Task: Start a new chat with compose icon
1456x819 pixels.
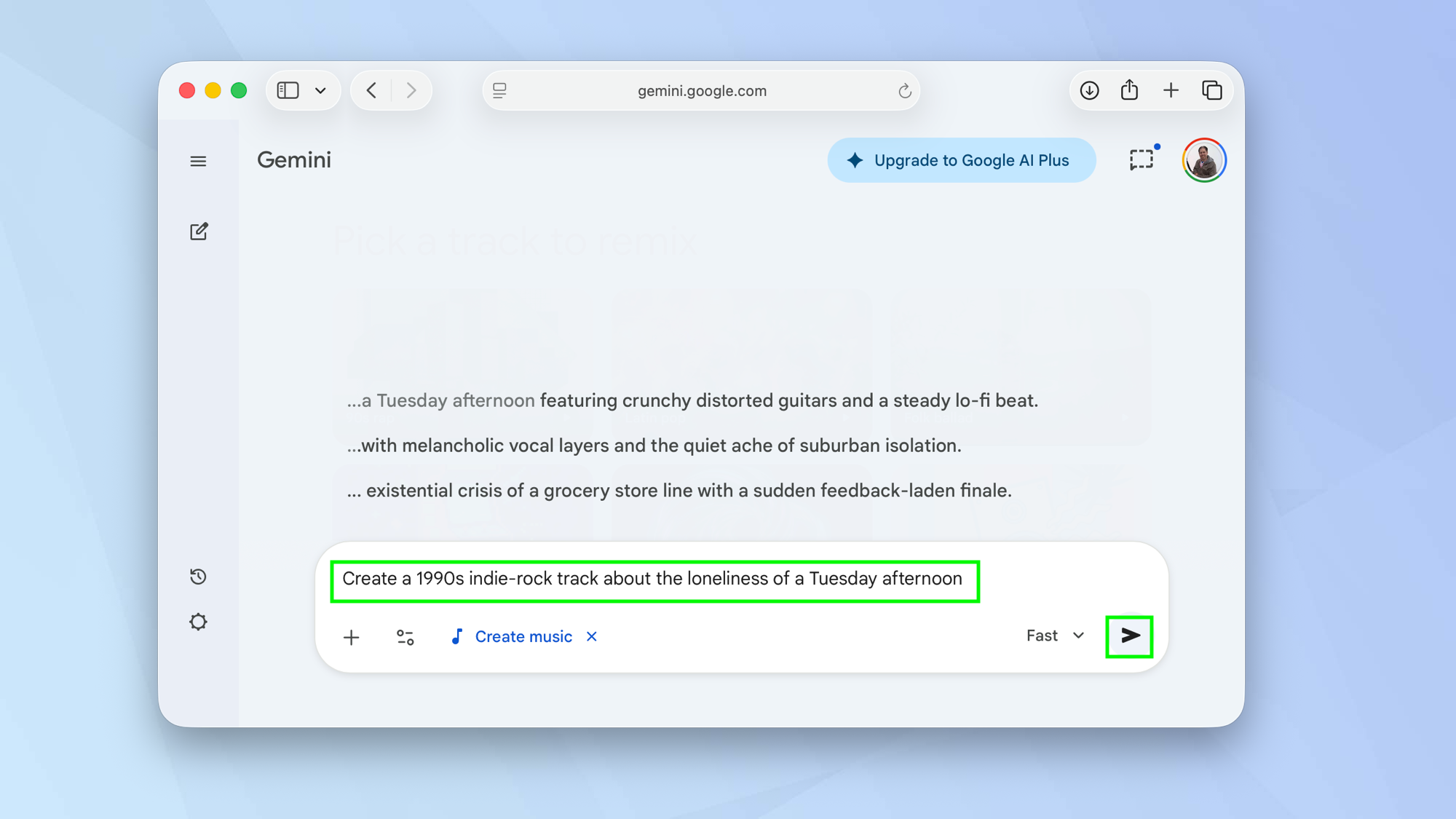Action: (x=199, y=232)
